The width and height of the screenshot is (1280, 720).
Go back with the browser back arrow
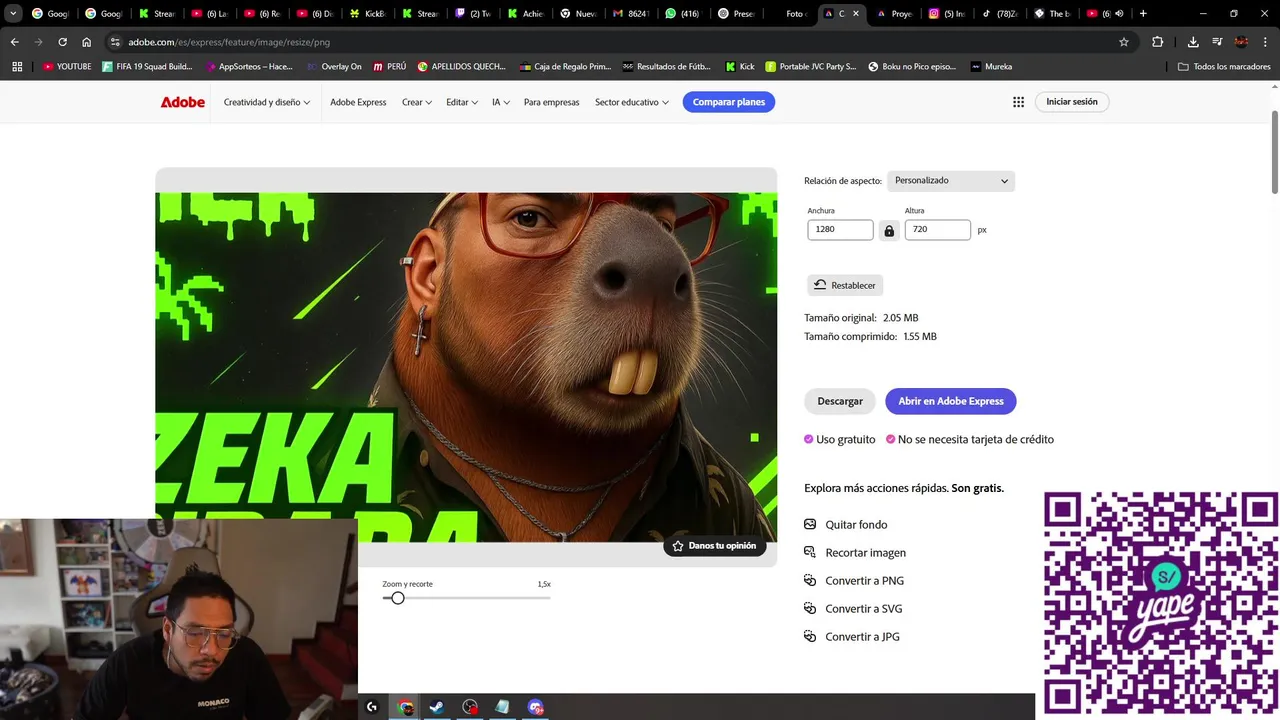pyautogui.click(x=14, y=42)
